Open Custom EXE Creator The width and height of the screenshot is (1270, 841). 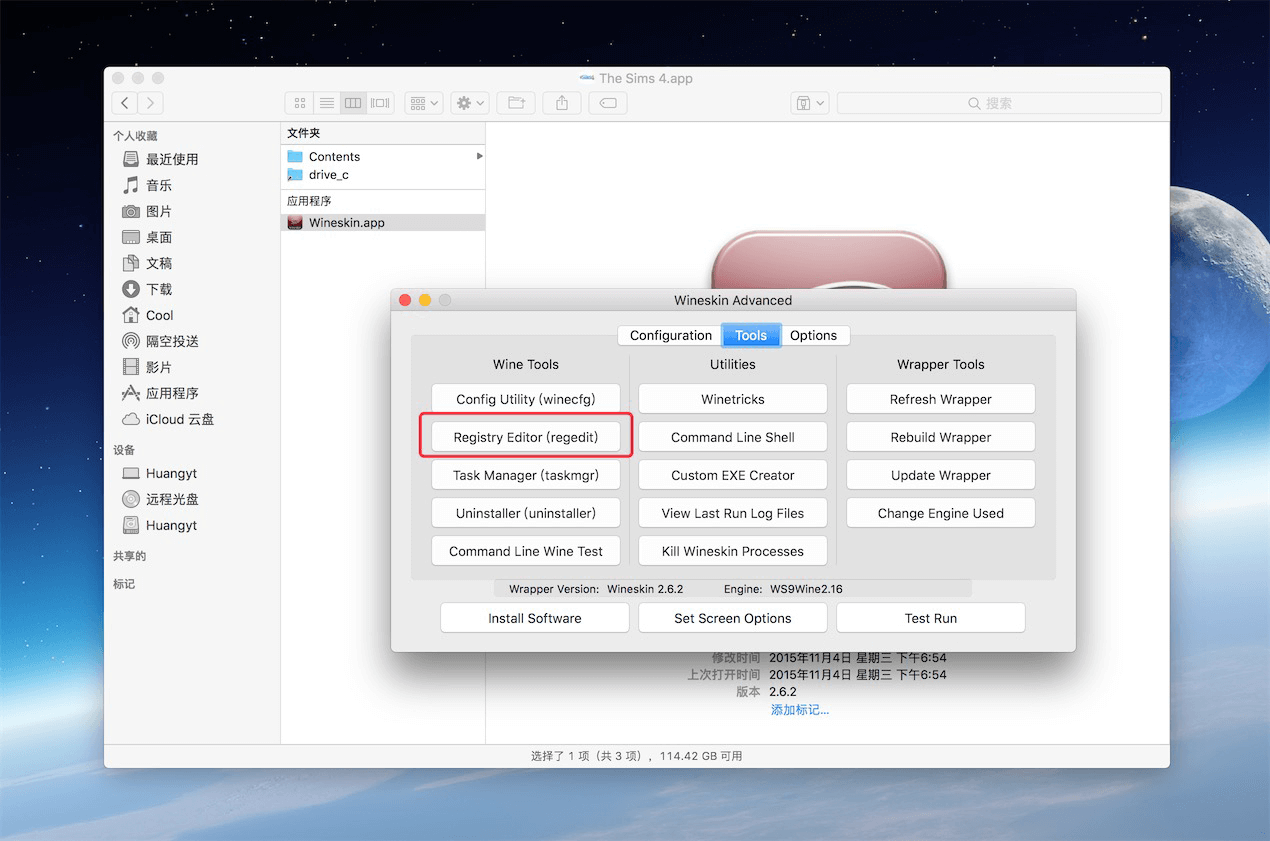coord(733,475)
